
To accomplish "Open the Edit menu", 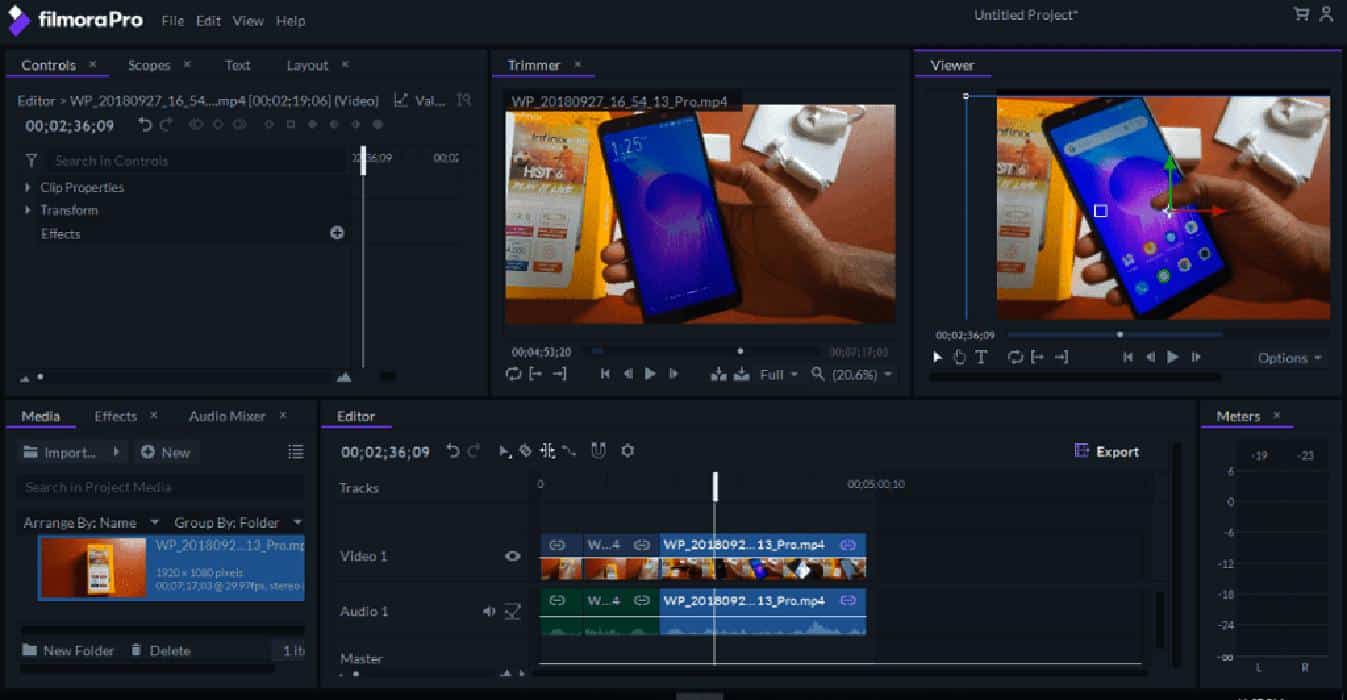I will click(x=208, y=20).
